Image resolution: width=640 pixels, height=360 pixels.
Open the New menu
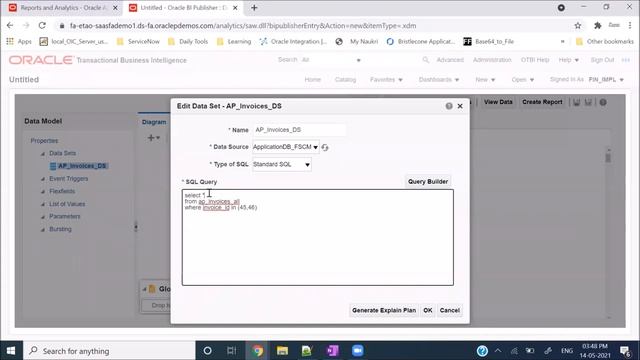point(485,80)
